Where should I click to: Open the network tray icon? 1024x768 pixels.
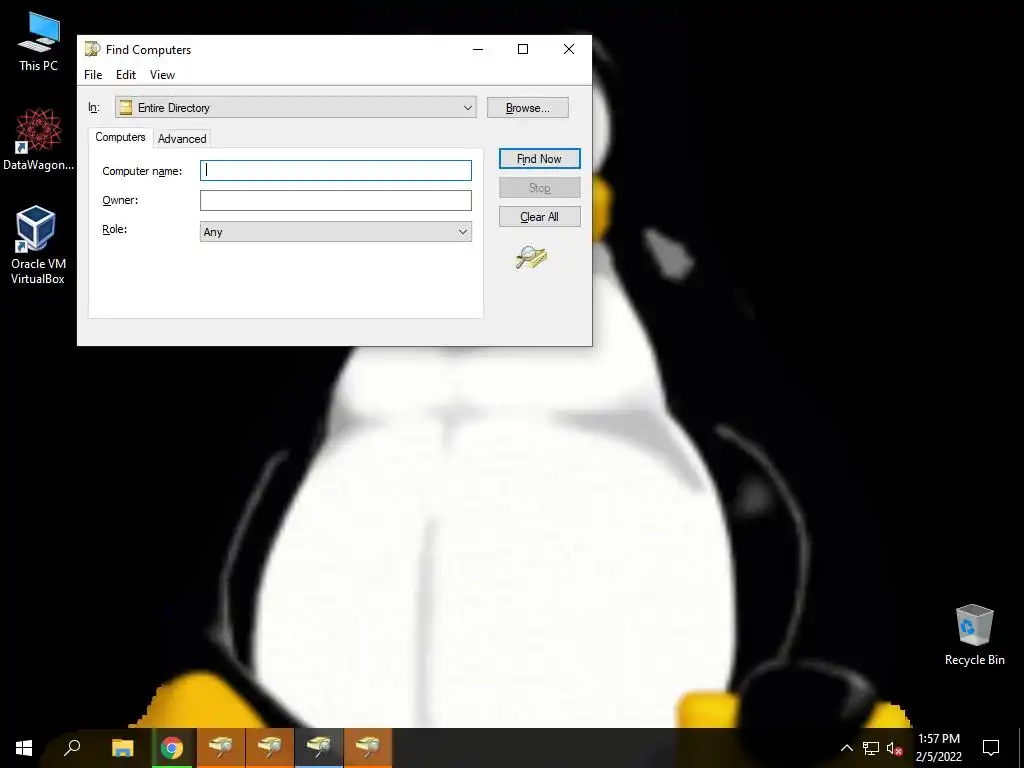pyautogui.click(x=871, y=748)
